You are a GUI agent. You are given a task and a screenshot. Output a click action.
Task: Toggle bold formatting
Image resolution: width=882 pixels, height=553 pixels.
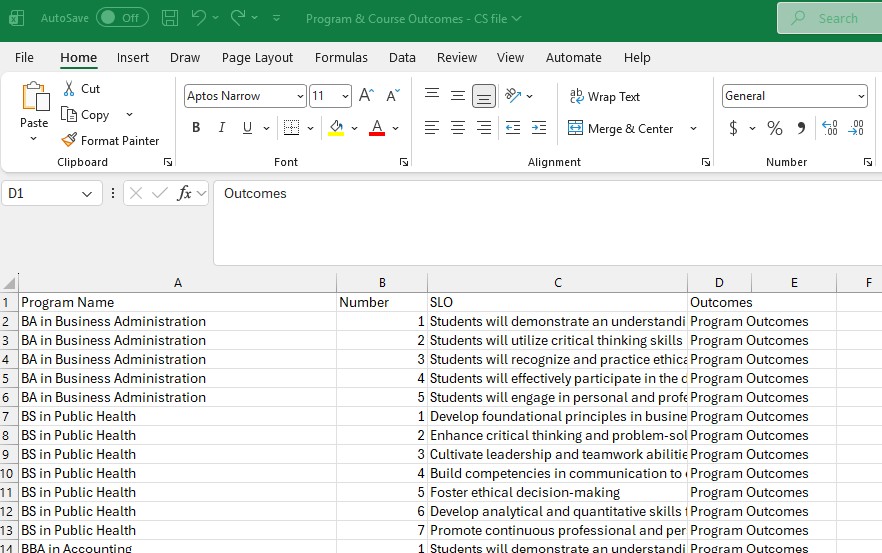(196, 128)
